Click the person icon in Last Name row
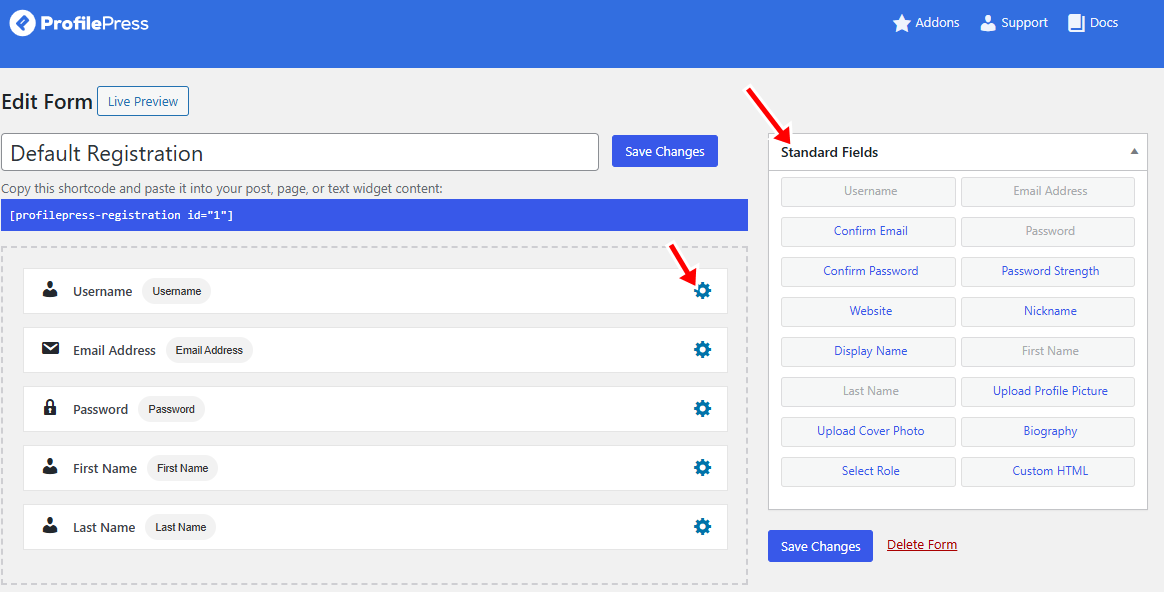The width and height of the screenshot is (1164, 592). pos(50,525)
